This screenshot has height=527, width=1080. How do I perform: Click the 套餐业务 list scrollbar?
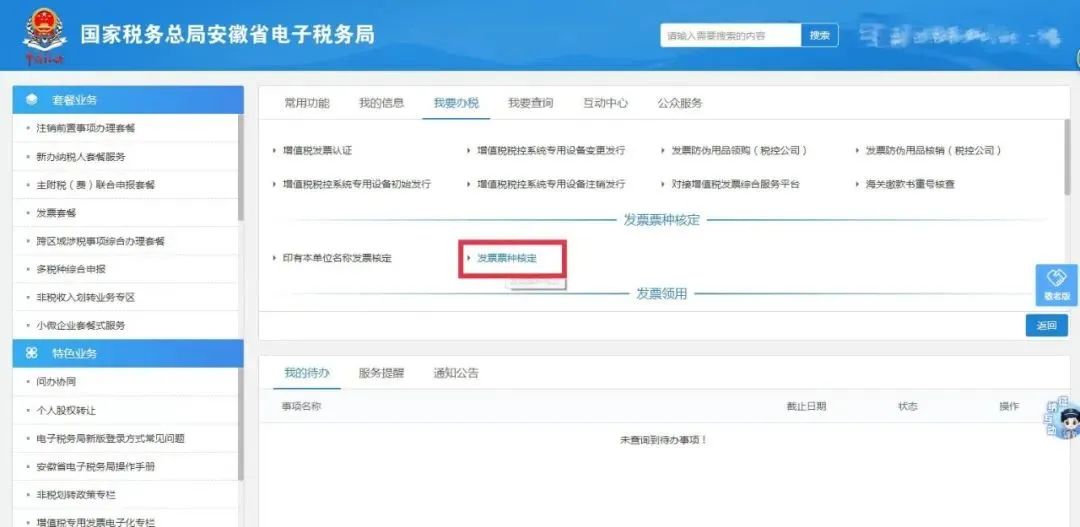240,167
